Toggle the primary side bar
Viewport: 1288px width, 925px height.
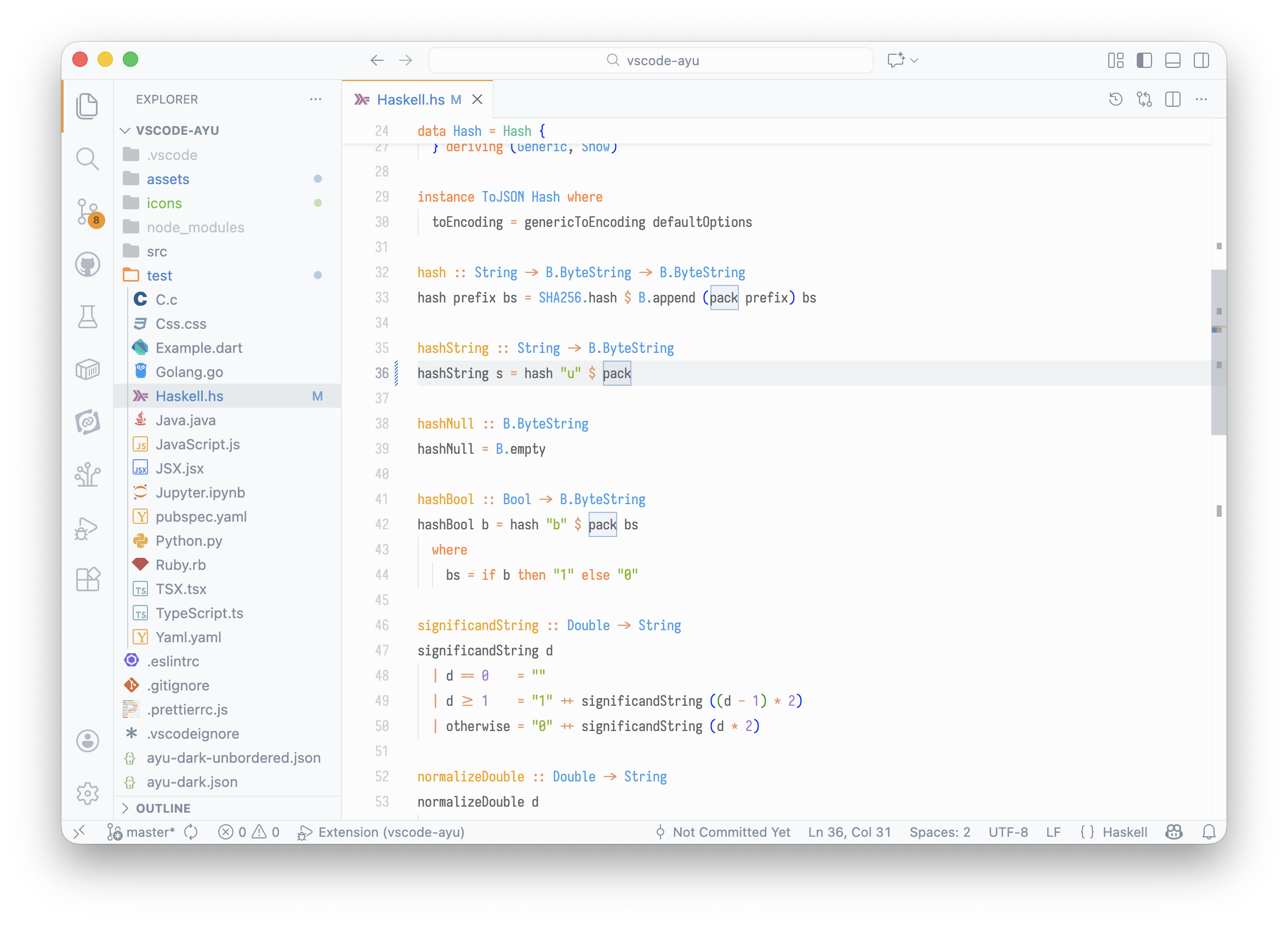click(x=1144, y=60)
